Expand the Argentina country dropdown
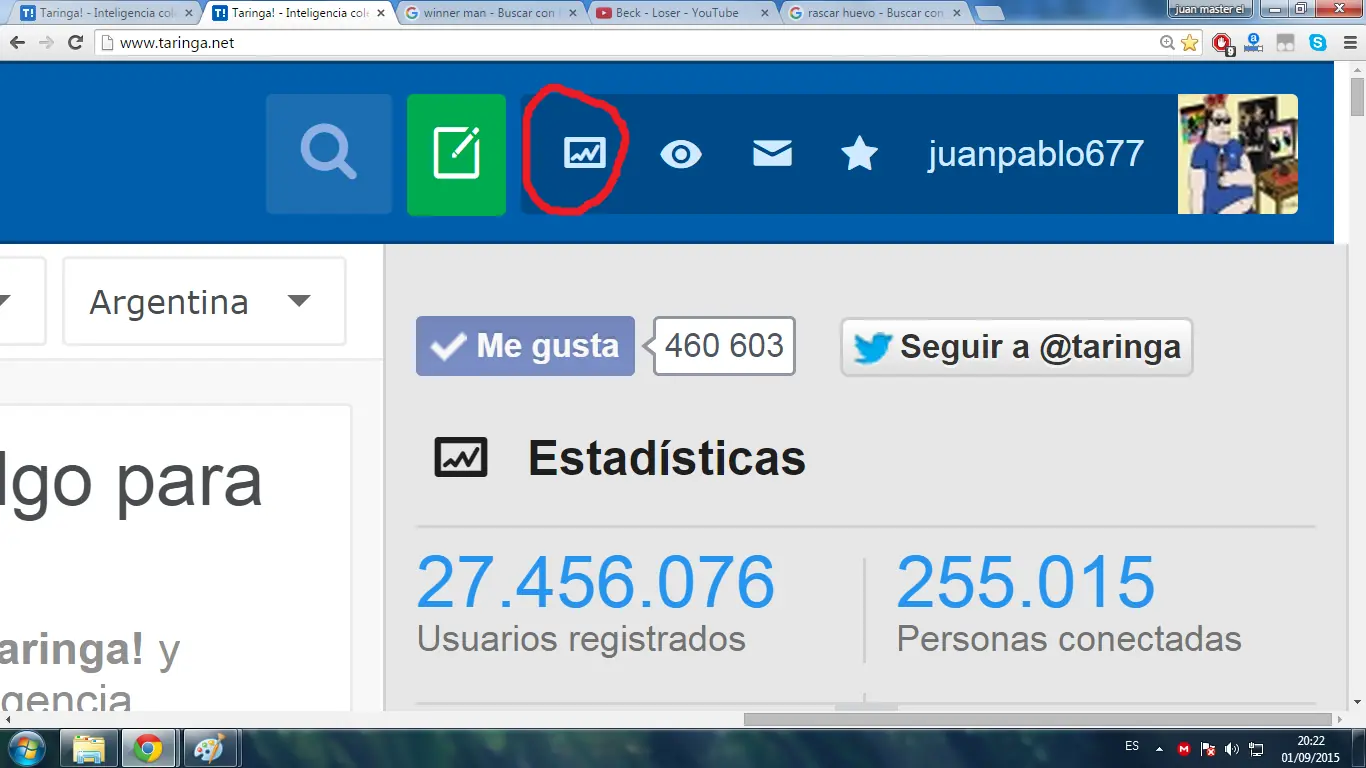 pyautogui.click(x=205, y=301)
